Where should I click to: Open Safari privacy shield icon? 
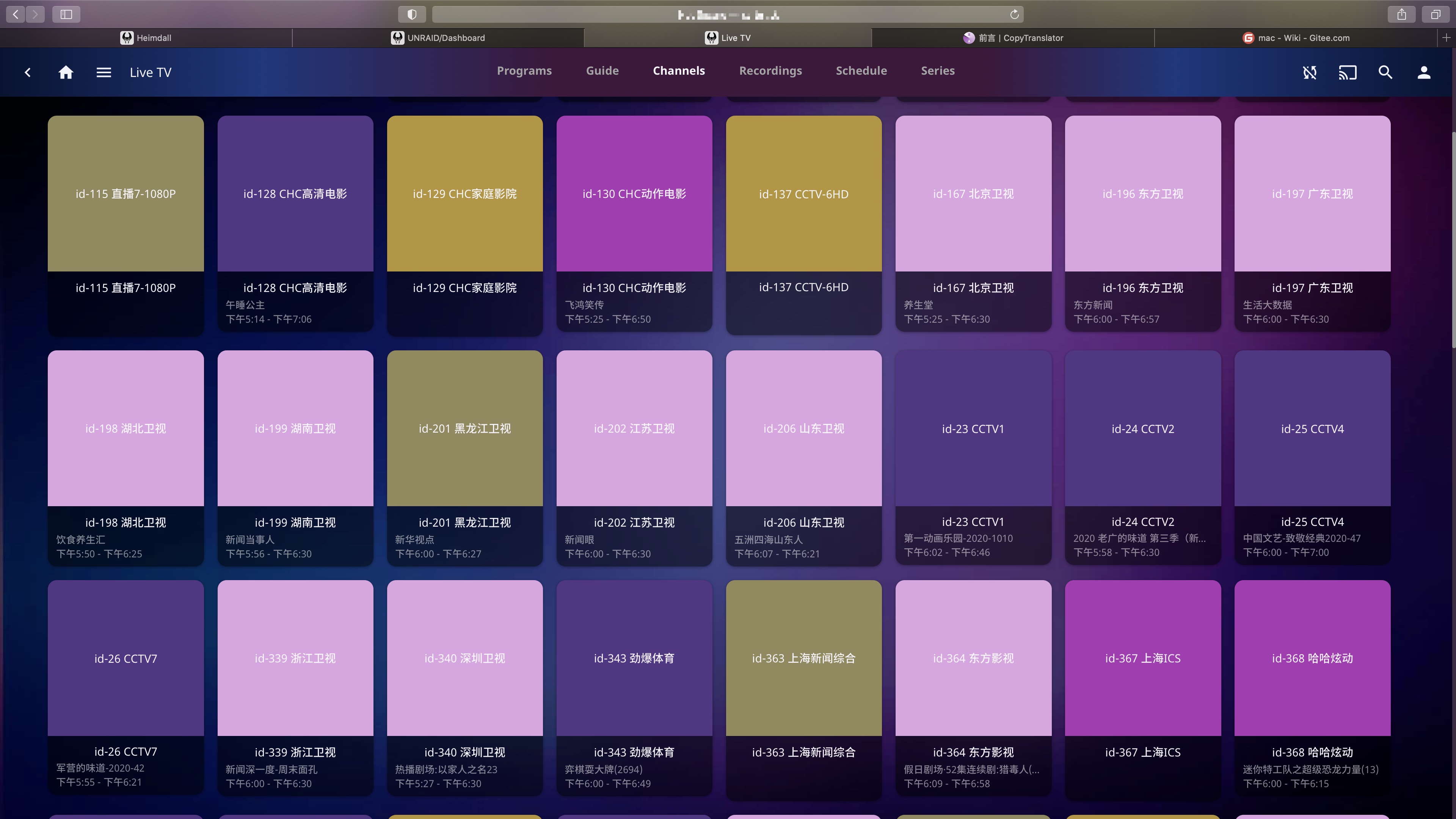[412, 14]
